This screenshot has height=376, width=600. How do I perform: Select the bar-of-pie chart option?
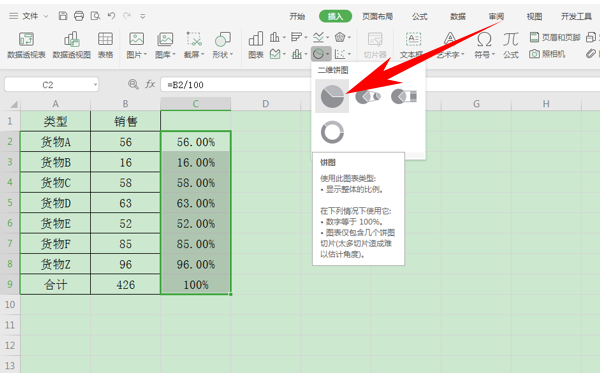[404, 96]
